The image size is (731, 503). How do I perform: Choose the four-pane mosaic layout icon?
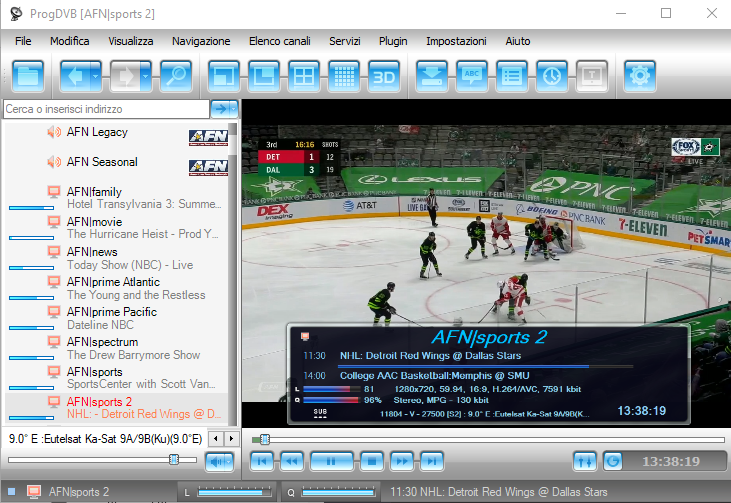tap(304, 76)
